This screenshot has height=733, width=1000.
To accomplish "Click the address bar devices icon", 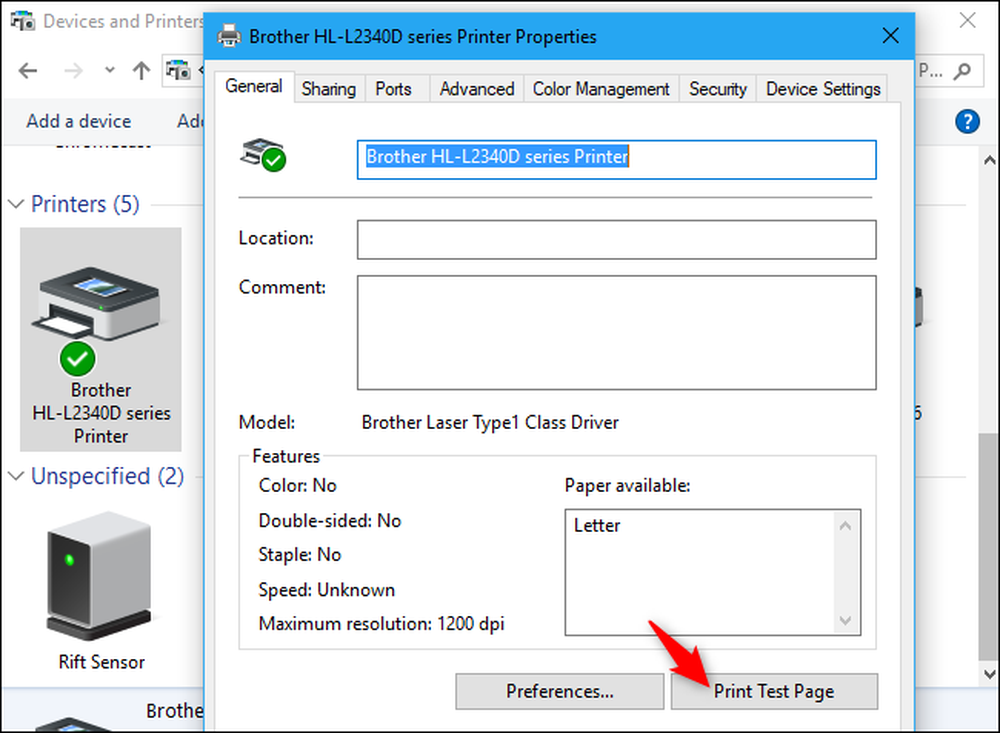I will [x=178, y=70].
